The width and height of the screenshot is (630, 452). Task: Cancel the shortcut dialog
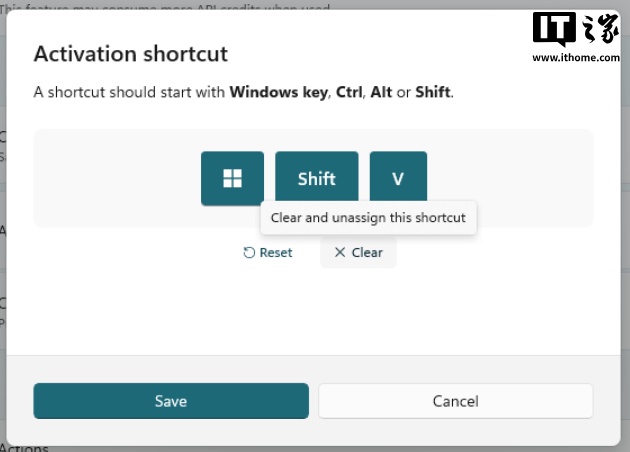(455, 401)
